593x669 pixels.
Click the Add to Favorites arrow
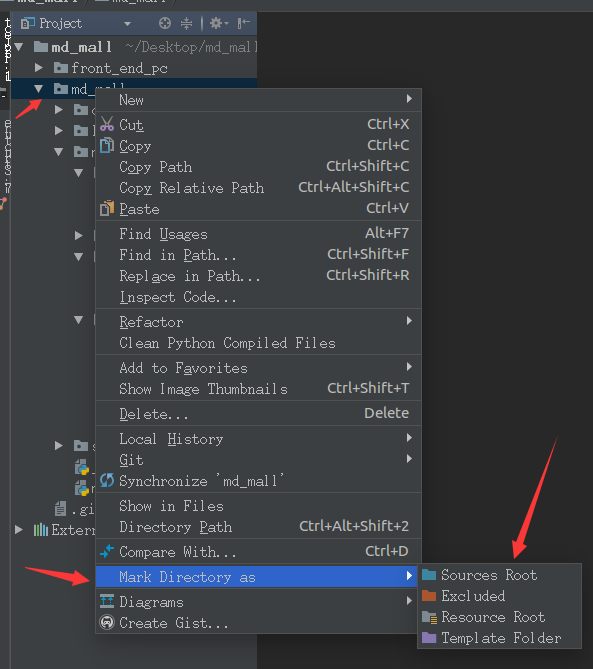[409, 366]
